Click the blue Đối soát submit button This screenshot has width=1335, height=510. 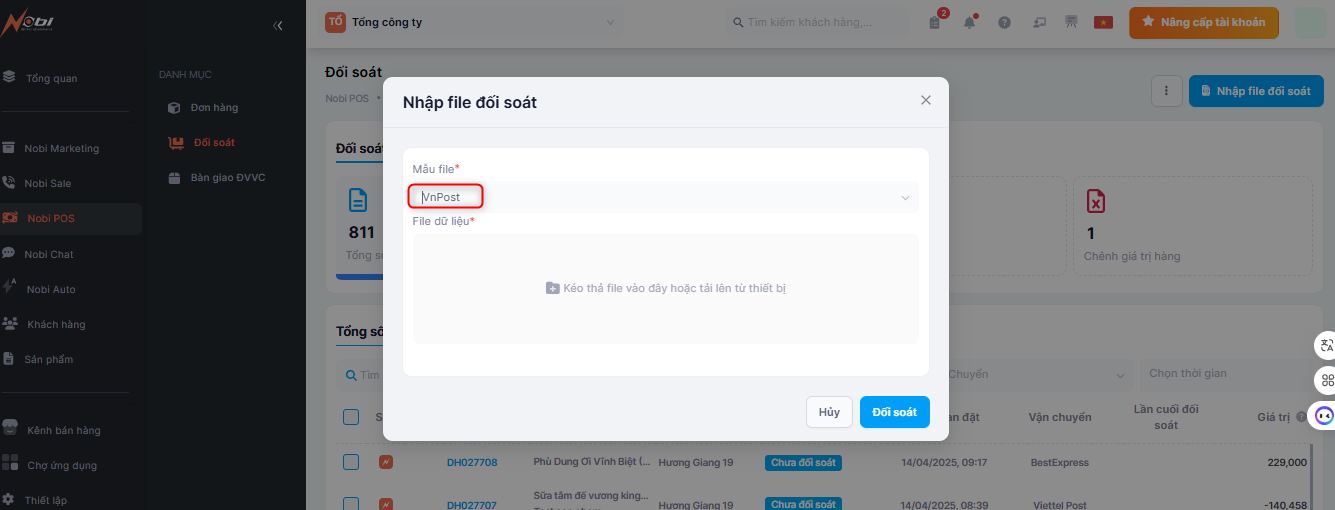[894, 412]
